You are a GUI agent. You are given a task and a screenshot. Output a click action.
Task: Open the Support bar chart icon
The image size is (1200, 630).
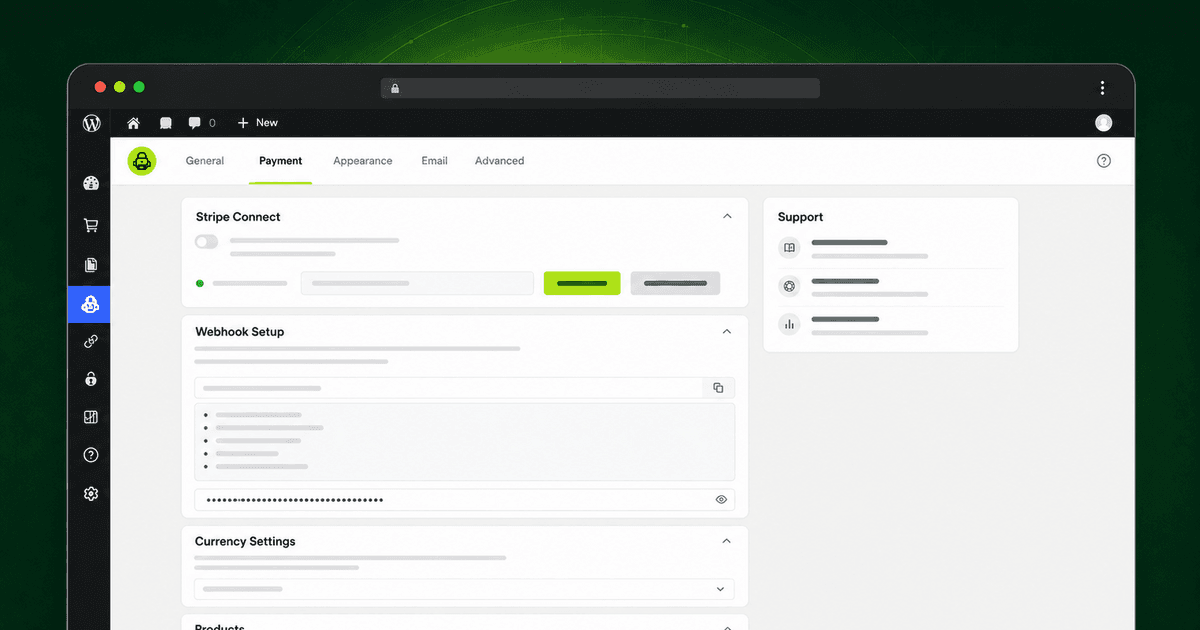pos(789,324)
